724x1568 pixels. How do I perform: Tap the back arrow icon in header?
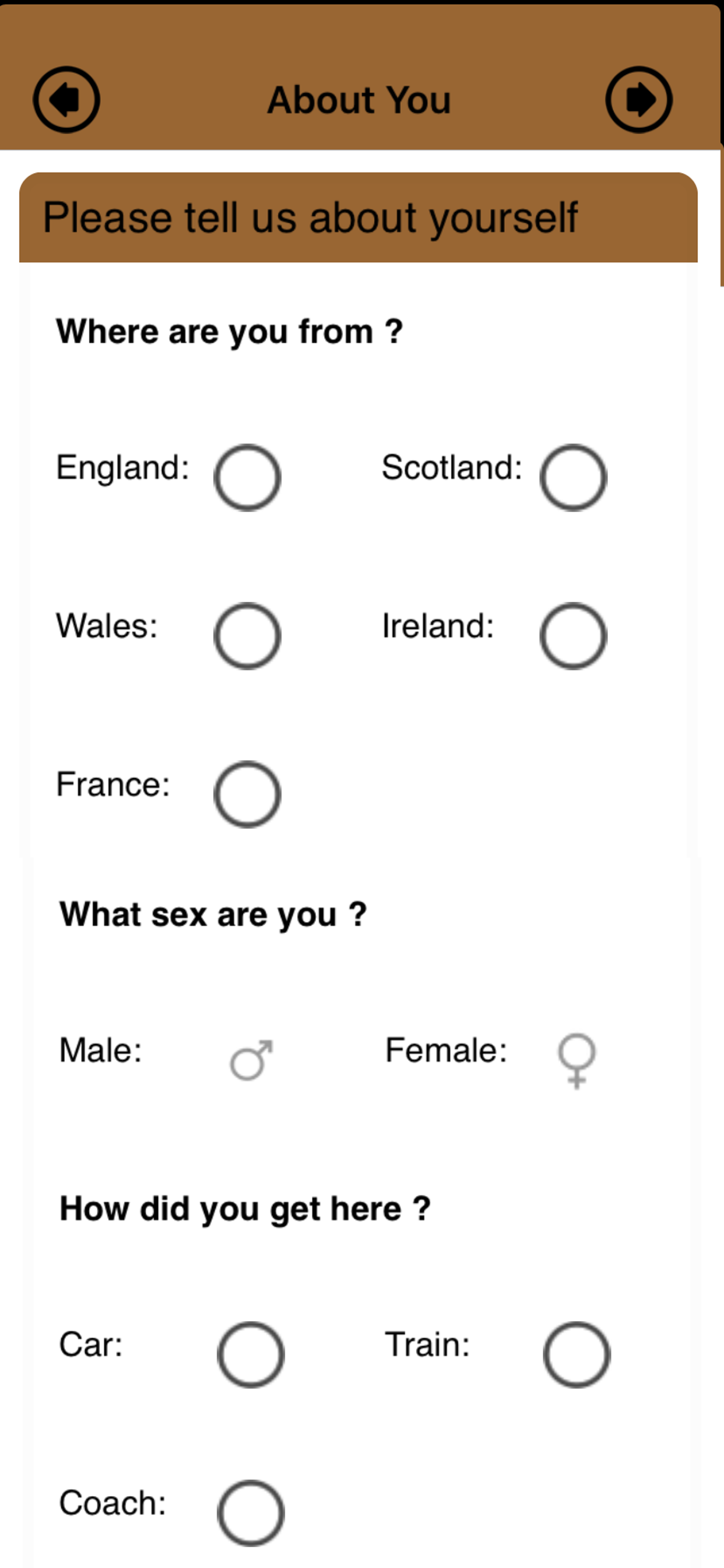(x=66, y=100)
